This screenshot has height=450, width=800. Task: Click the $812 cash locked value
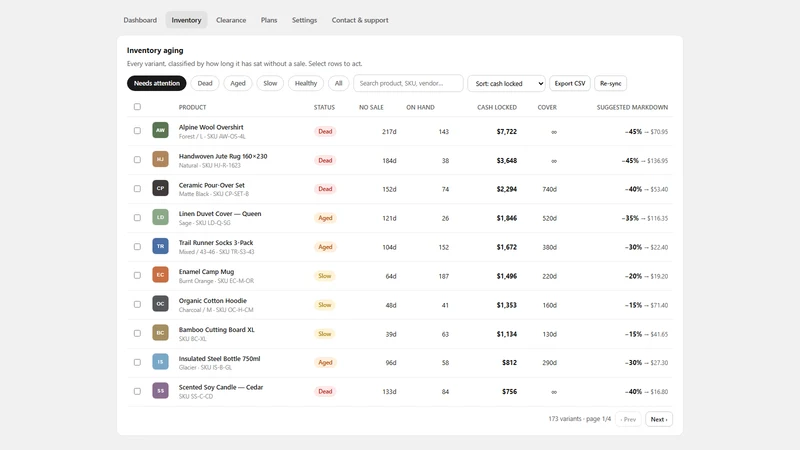tap(509, 362)
